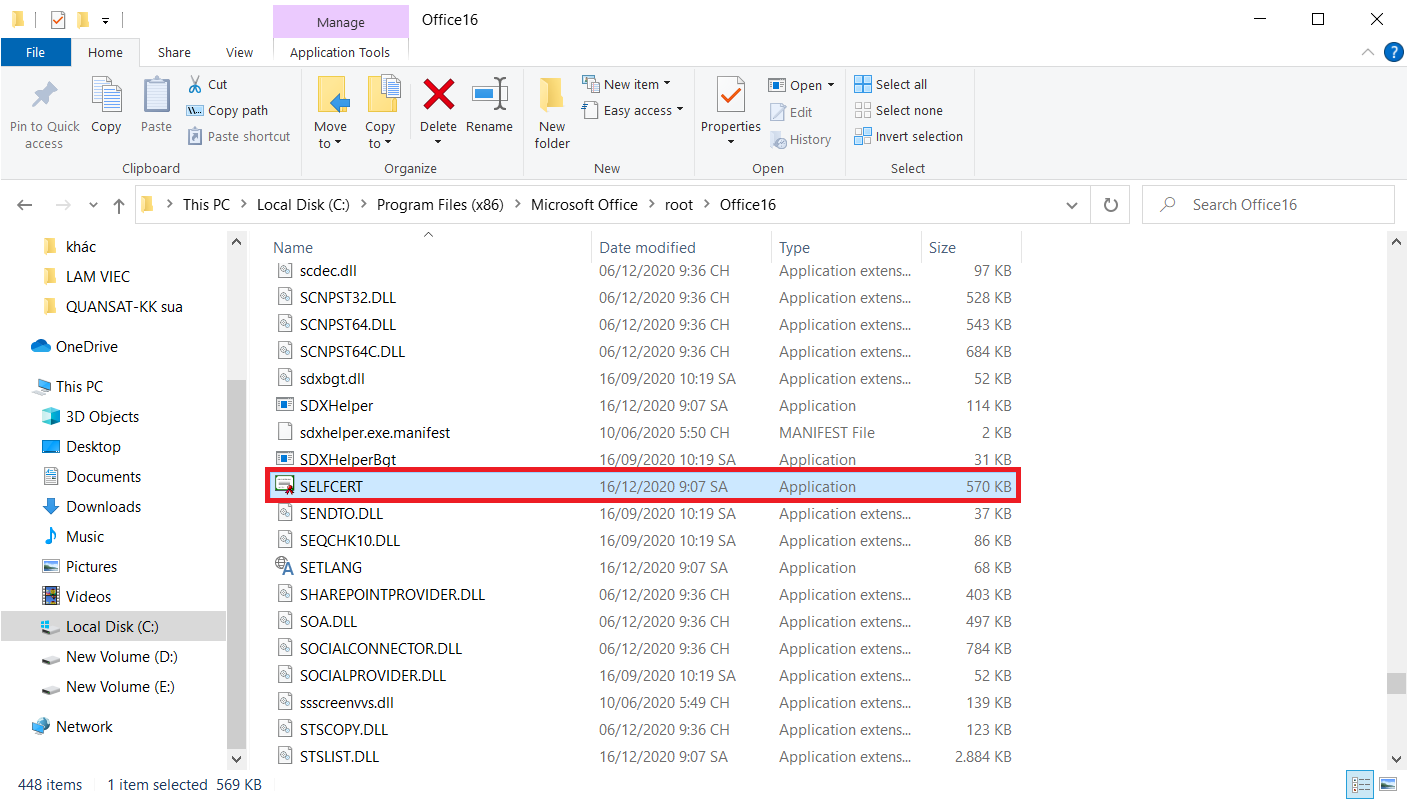This screenshot has height=800, width=1408.
Task: Click the Copy icon in Clipboard group
Action: pyautogui.click(x=106, y=96)
